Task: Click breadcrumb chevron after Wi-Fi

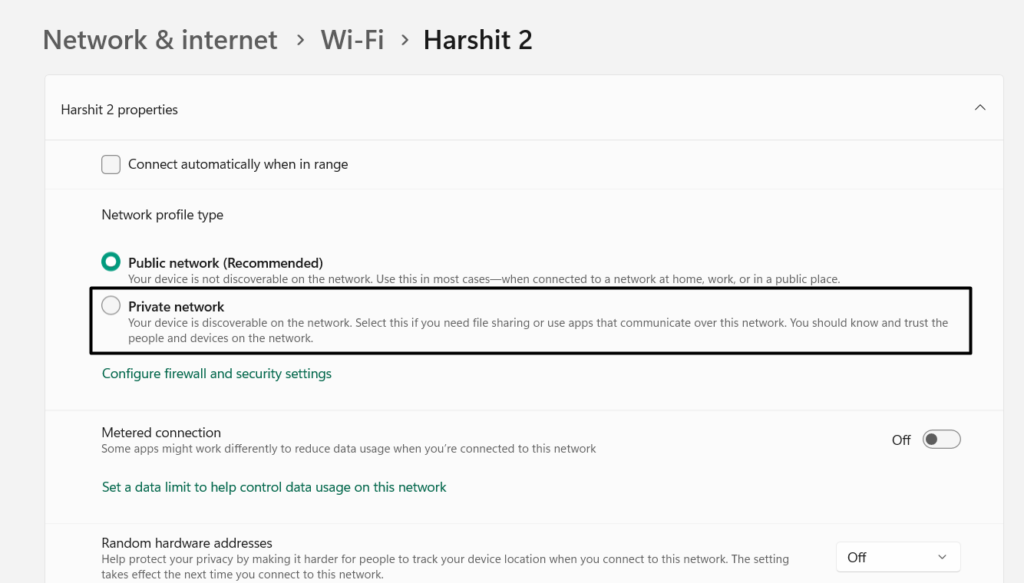Action: tap(404, 40)
